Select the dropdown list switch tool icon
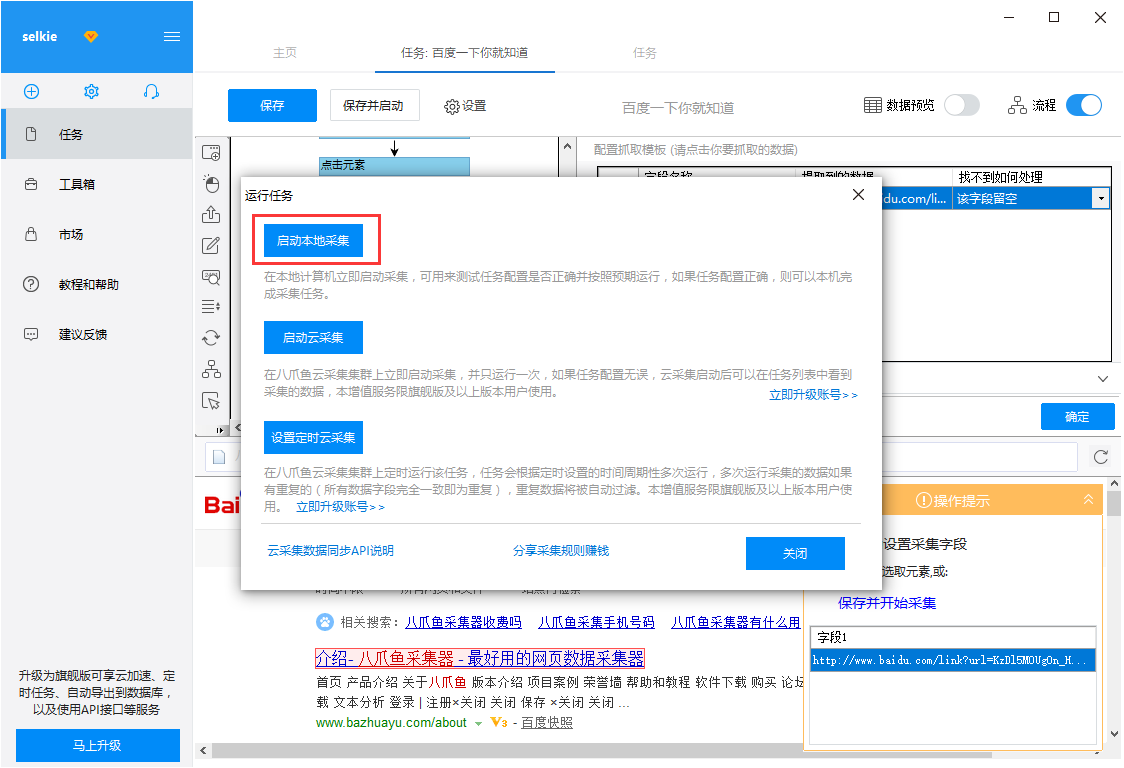This screenshot has width=1124, height=768. coord(211,307)
